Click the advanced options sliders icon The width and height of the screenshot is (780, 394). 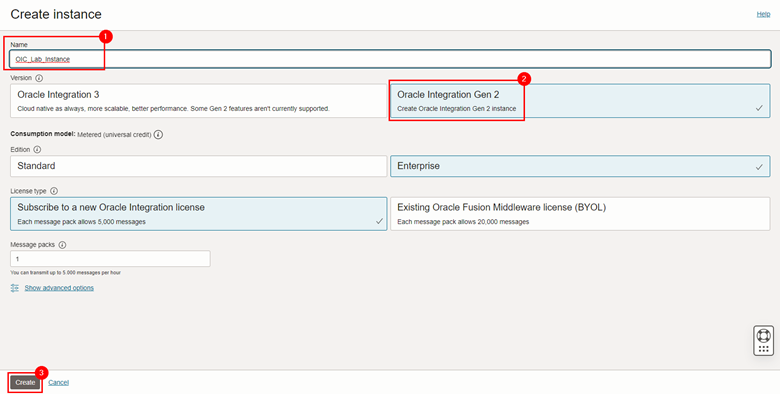[x=14, y=288]
